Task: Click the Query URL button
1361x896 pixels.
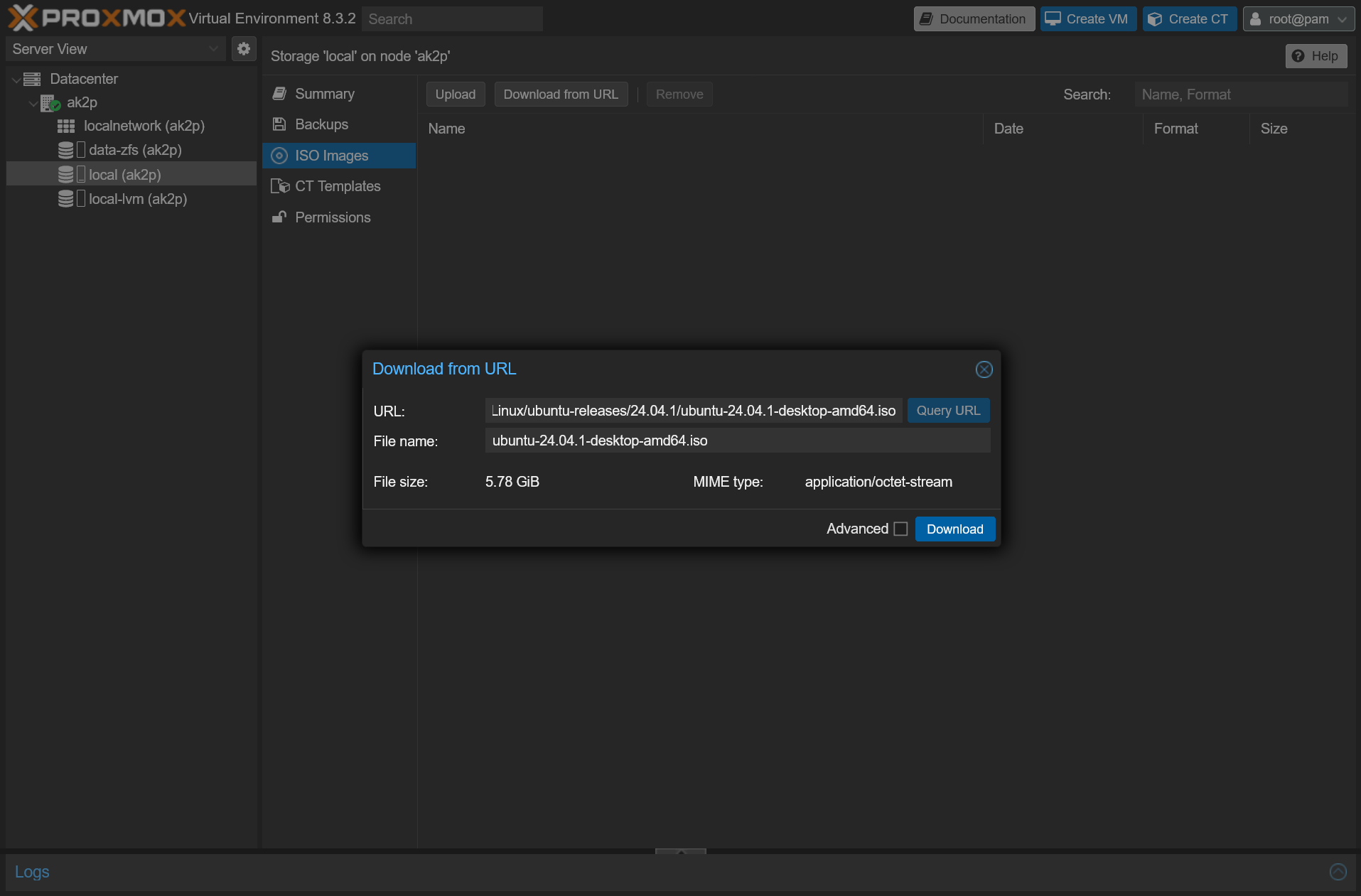Action: 948,411
